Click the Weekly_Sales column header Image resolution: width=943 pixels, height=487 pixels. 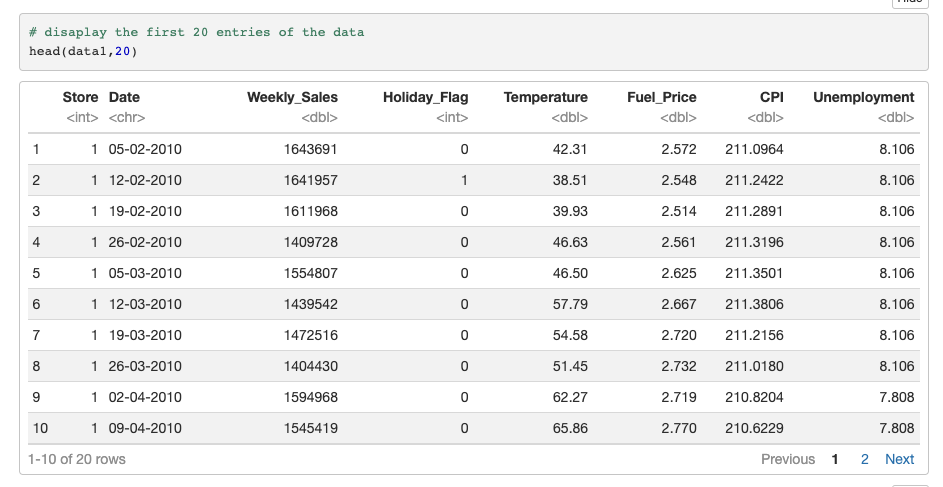click(x=292, y=97)
